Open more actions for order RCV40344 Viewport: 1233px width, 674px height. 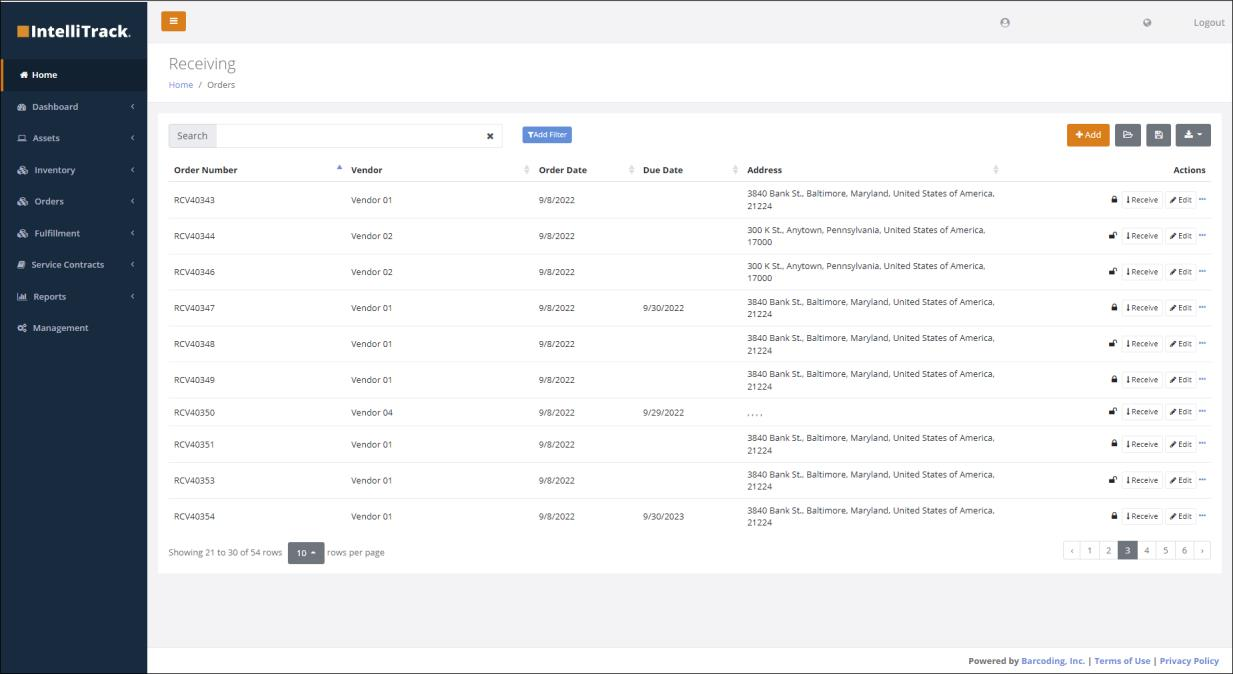(1203, 235)
